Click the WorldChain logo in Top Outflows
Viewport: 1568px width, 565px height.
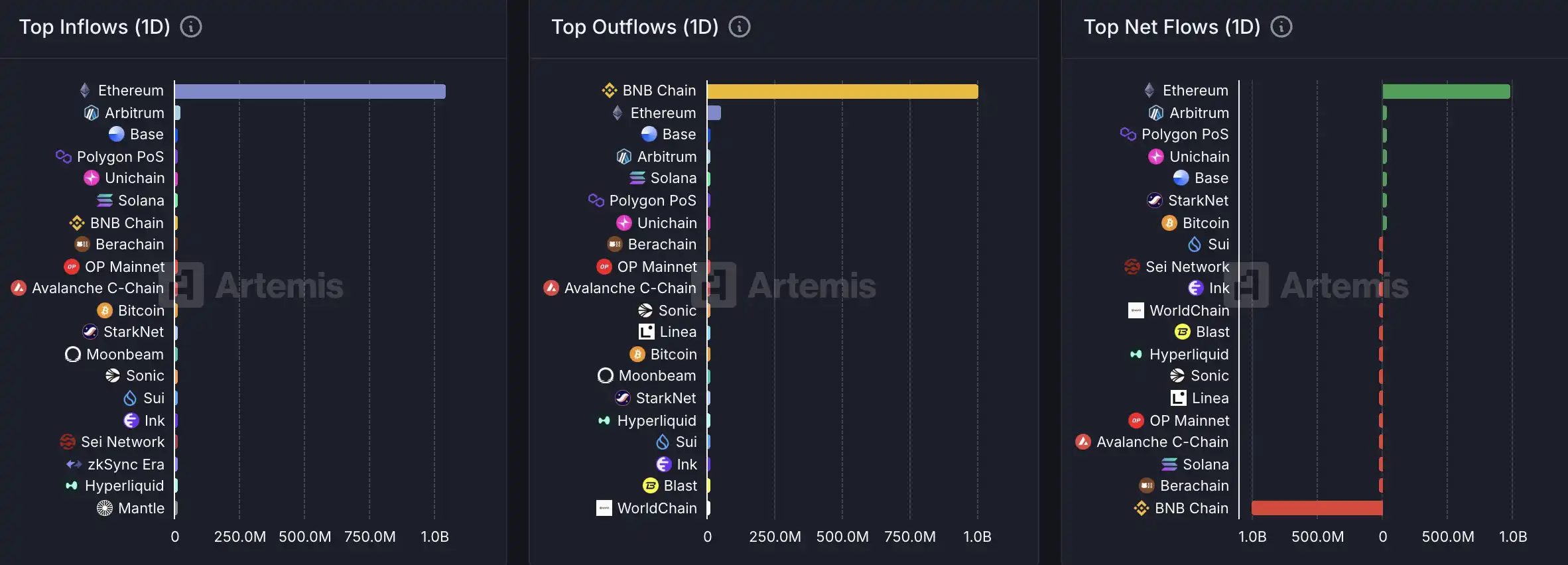click(x=604, y=508)
